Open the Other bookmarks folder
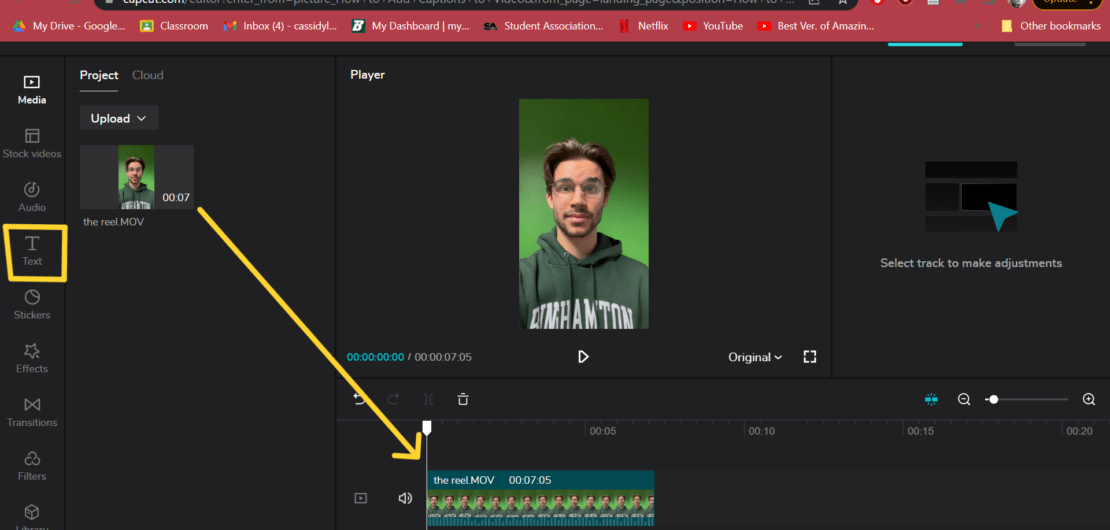The height and width of the screenshot is (530, 1110). 1051,26
